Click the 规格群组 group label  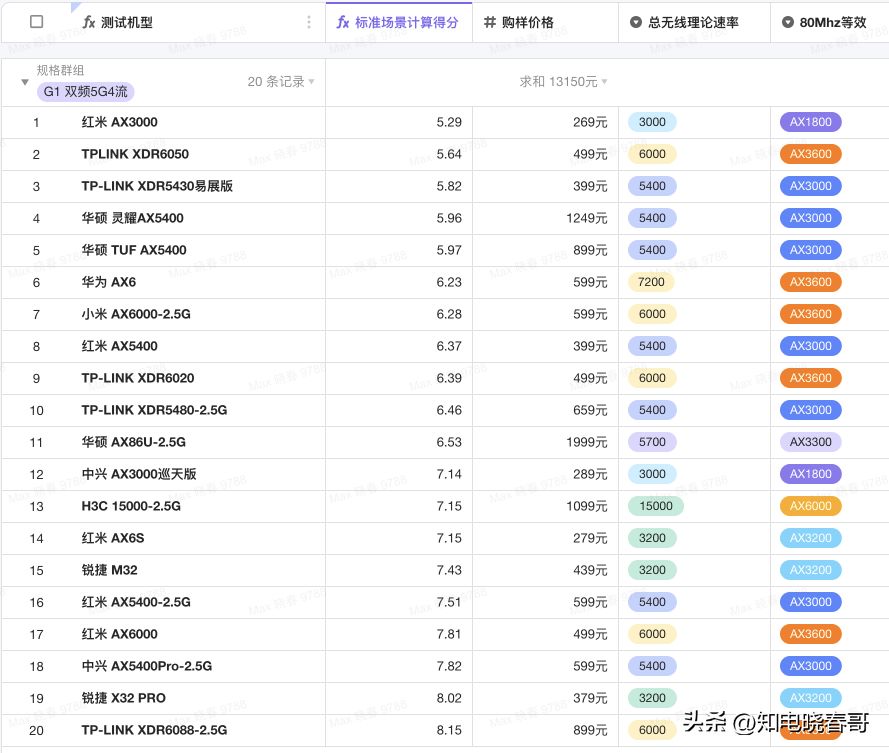(60, 70)
